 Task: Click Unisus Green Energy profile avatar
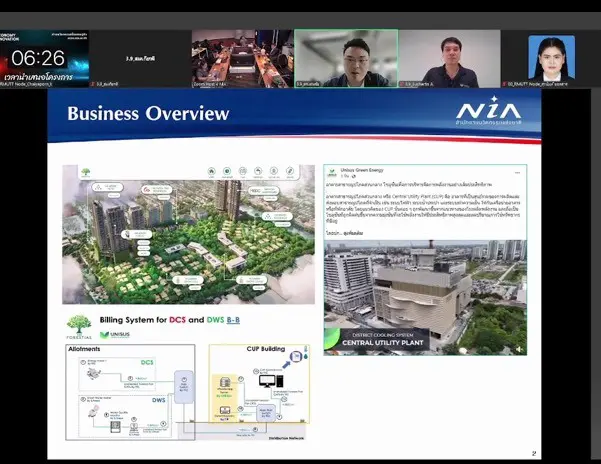point(331,172)
